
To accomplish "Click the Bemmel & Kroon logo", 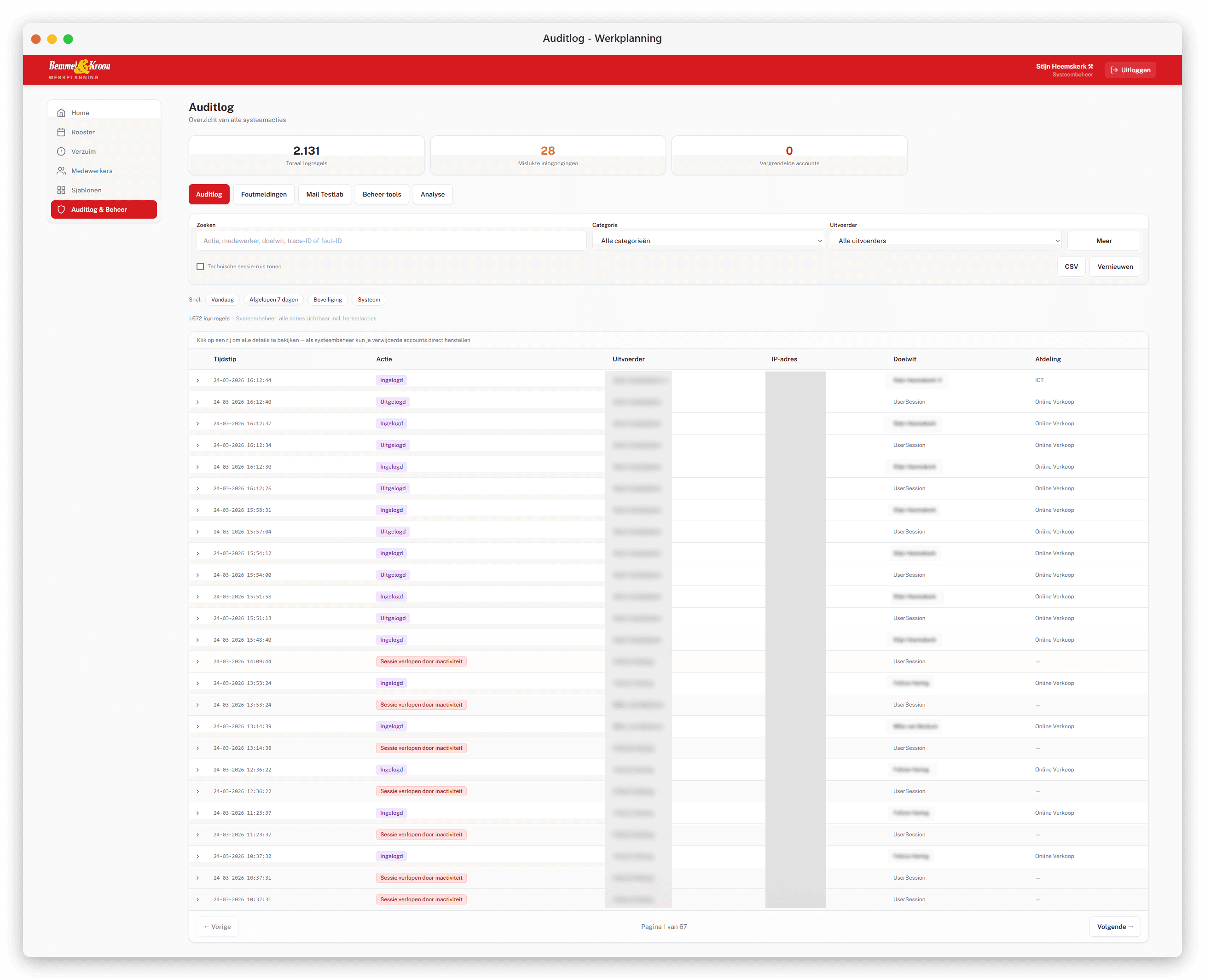I will [79, 70].
